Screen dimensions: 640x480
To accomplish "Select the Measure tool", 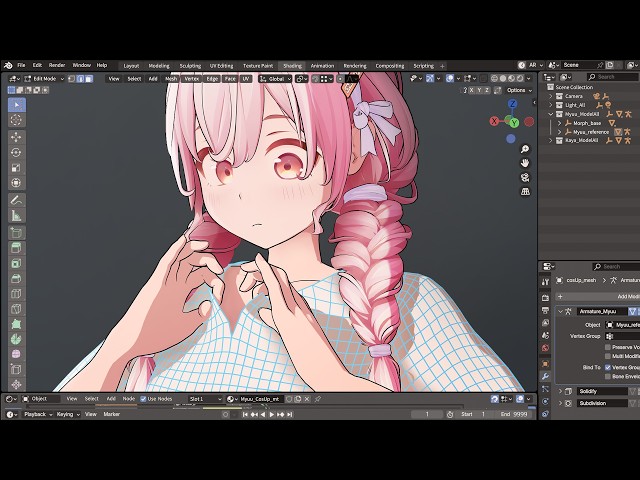I will (x=17, y=215).
